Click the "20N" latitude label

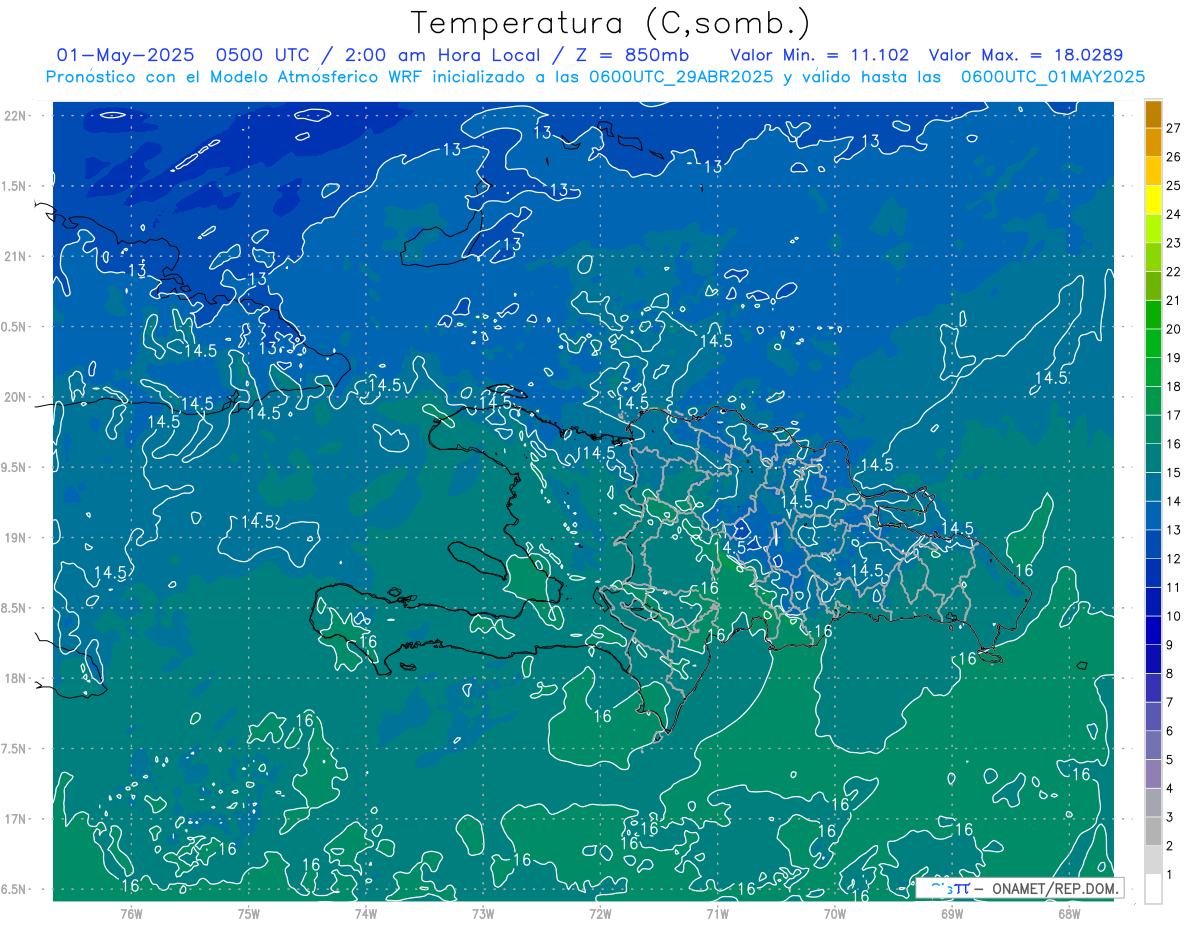coord(16,398)
